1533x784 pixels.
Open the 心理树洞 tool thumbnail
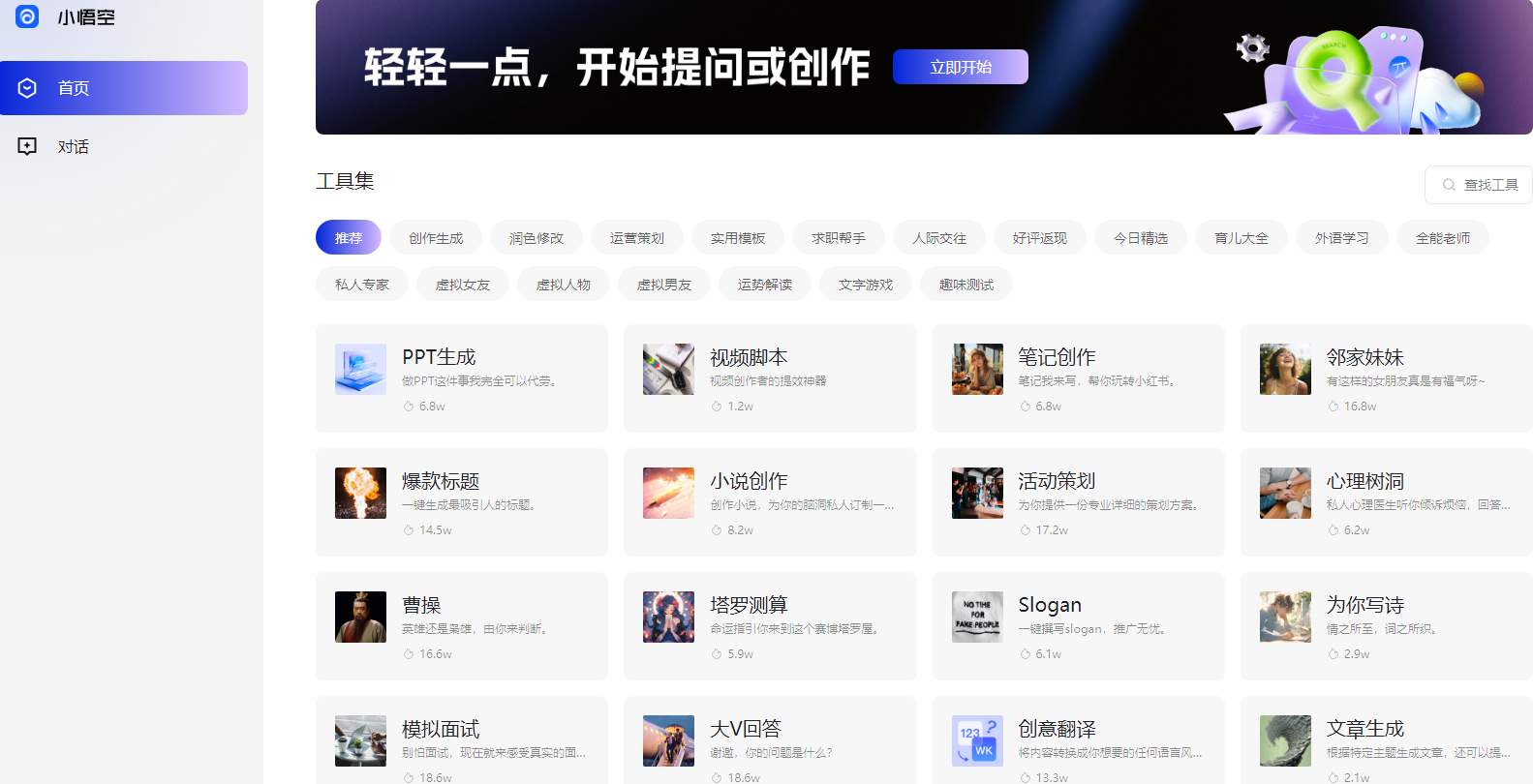click(x=1285, y=493)
